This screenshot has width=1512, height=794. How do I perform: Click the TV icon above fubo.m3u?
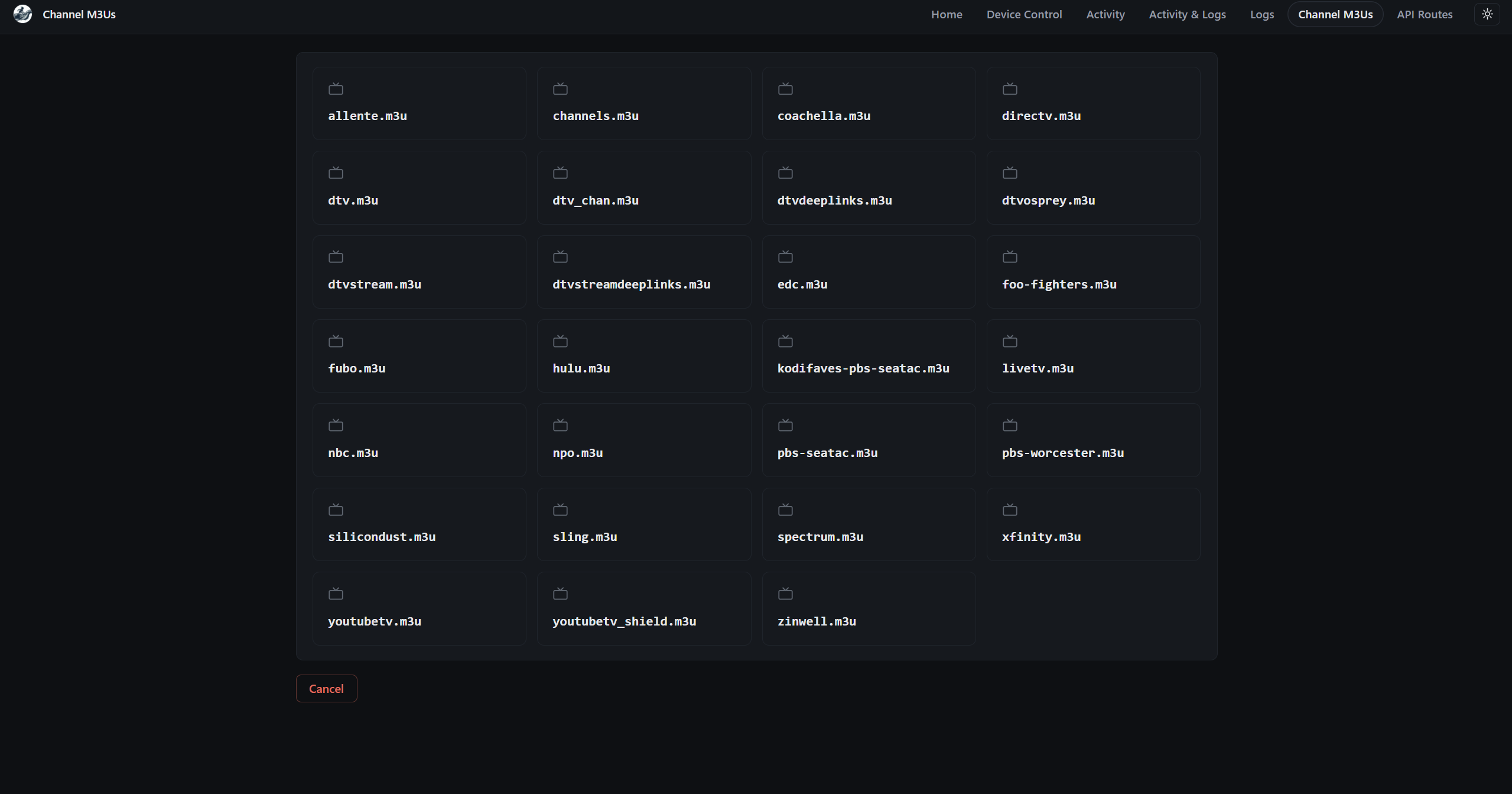tap(336, 341)
